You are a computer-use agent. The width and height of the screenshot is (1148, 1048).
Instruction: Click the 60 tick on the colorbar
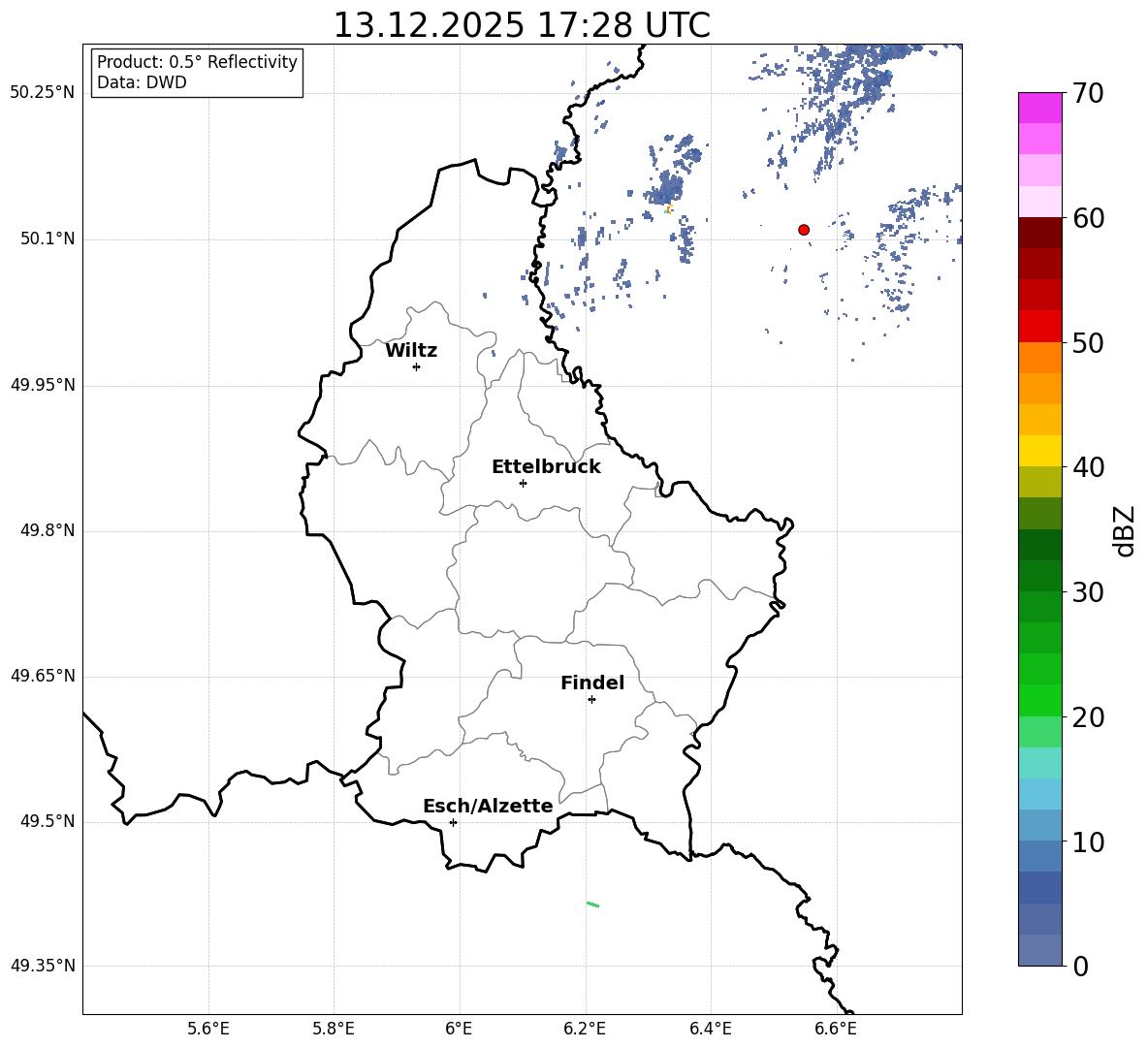click(1088, 218)
